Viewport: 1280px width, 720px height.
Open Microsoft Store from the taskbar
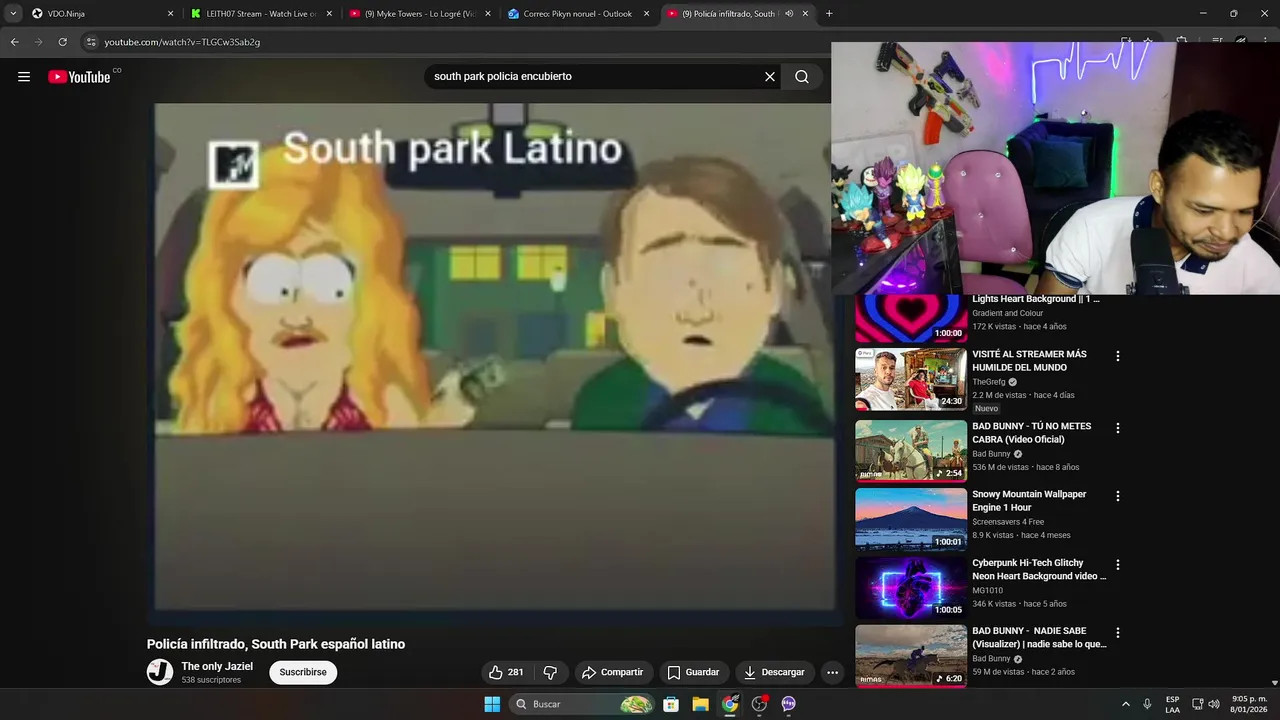[671, 704]
